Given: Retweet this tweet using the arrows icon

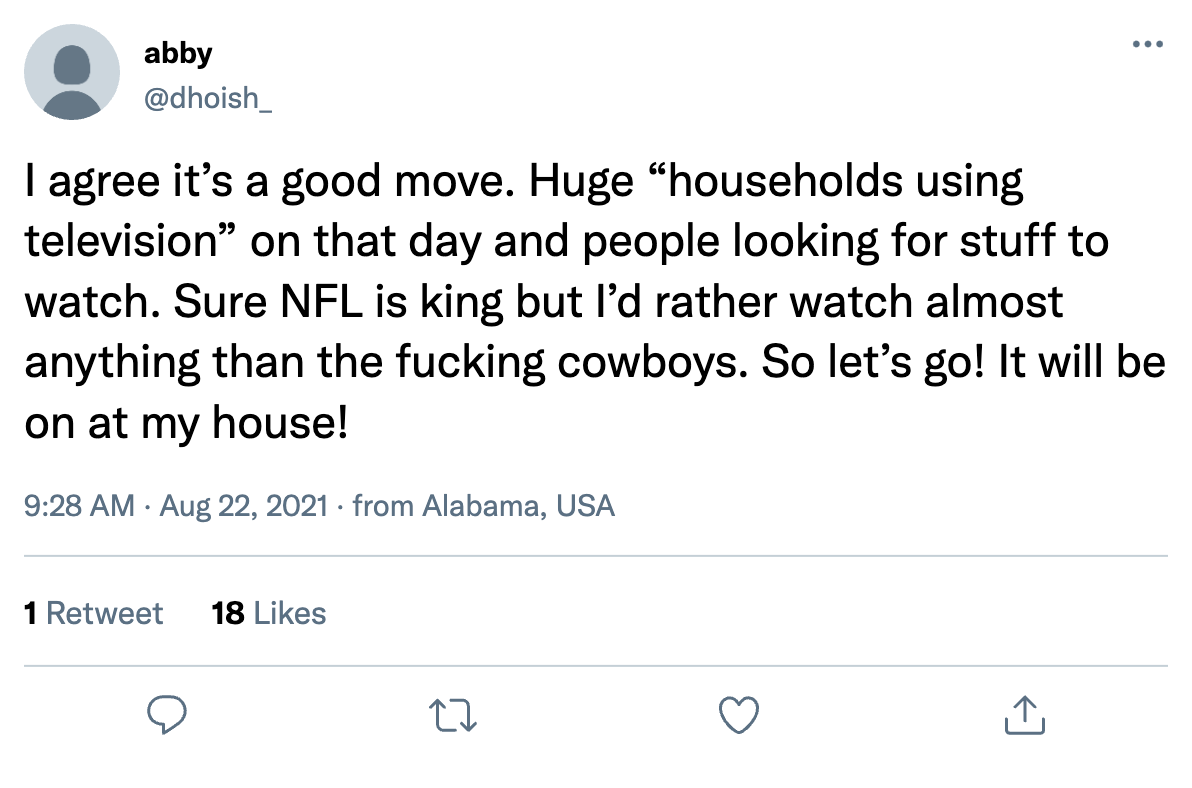Looking at the screenshot, I should coord(454,714).
